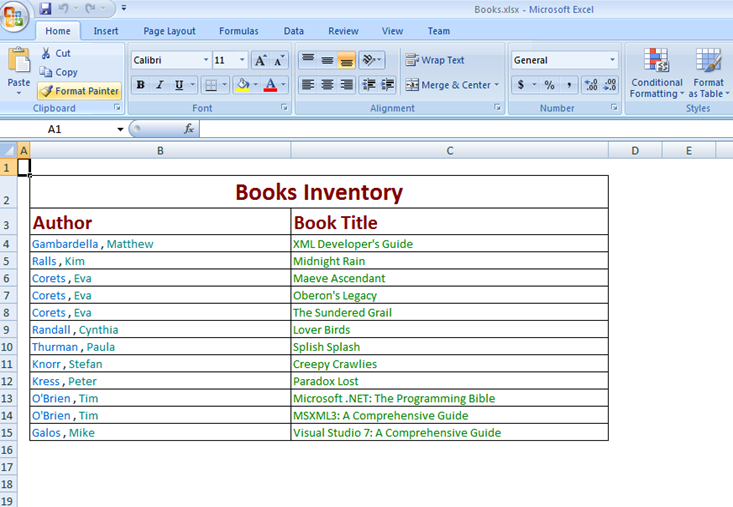Activate the Format Painter
This screenshot has width=733, height=507.
[x=79, y=91]
